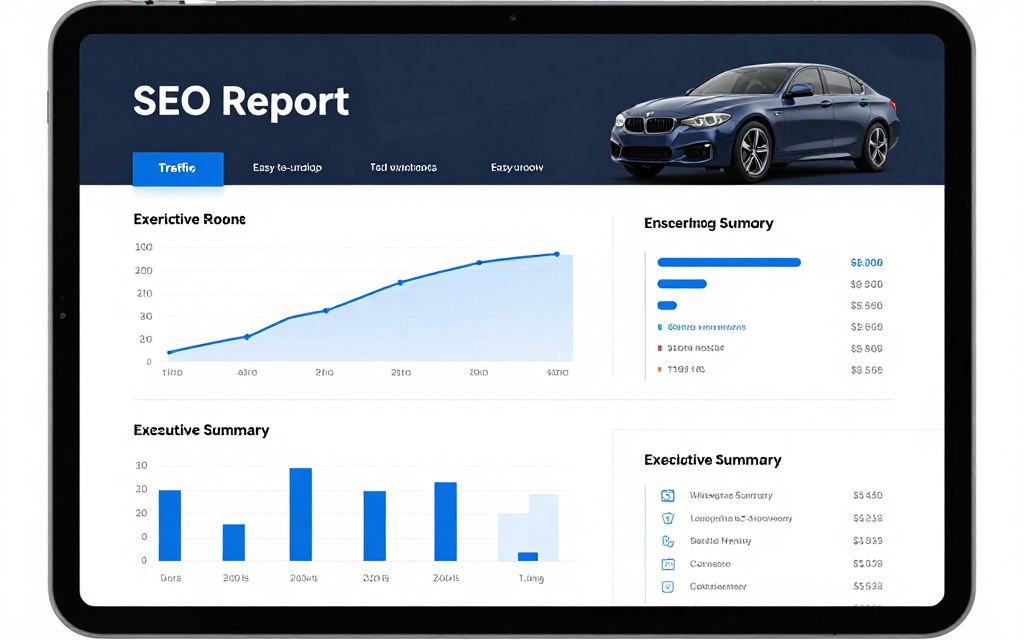
Task: Click the first data point on line chart
Action: pyautogui.click(x=170, y=353)
